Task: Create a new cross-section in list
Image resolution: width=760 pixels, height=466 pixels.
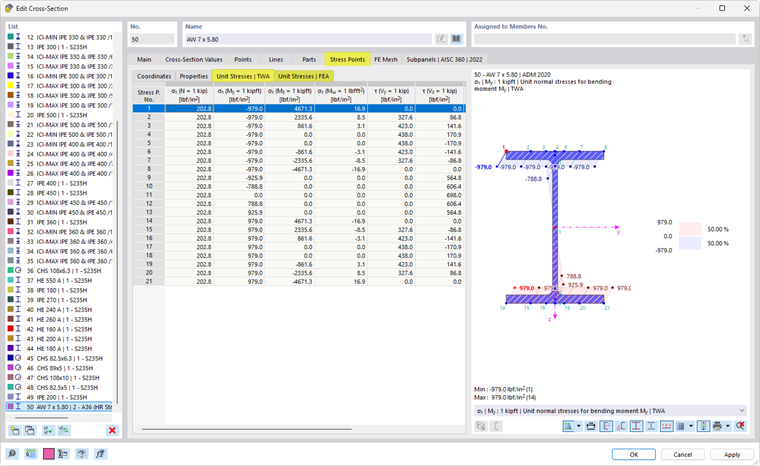Action: [15, 430]
